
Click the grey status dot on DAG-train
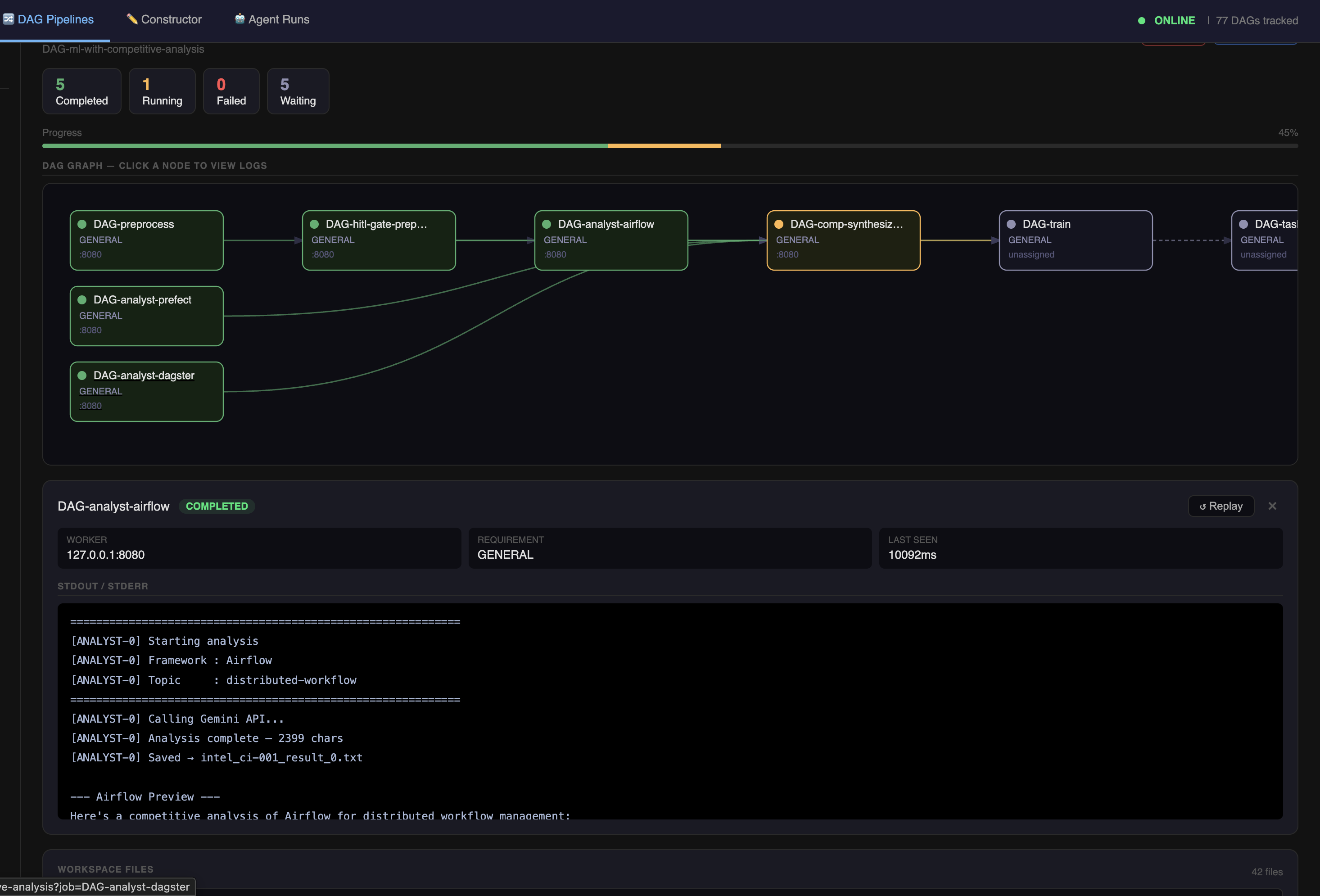1011,224
